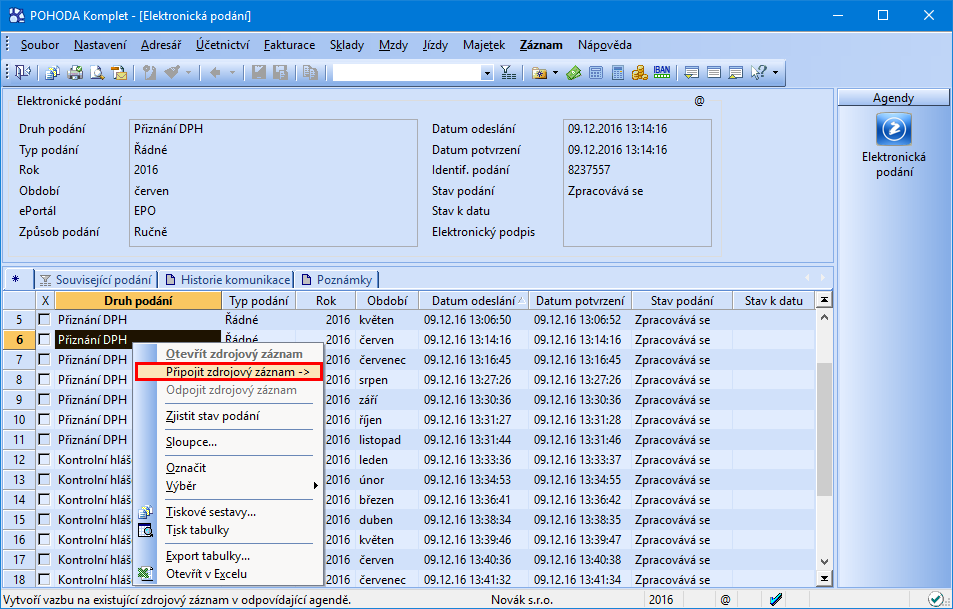
Task: Open dropdown arrow next to help cursor icon
Action: 775,72
